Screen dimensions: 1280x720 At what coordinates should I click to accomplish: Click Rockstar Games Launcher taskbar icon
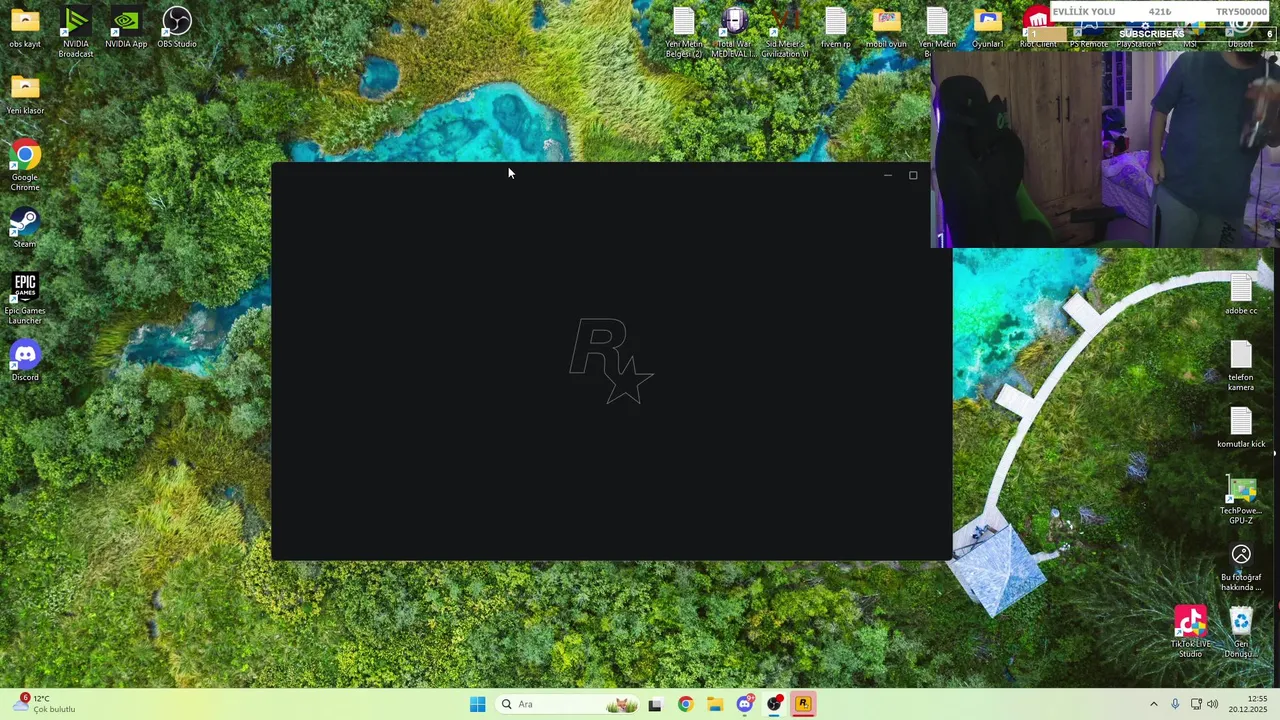(x=803, y=704)
